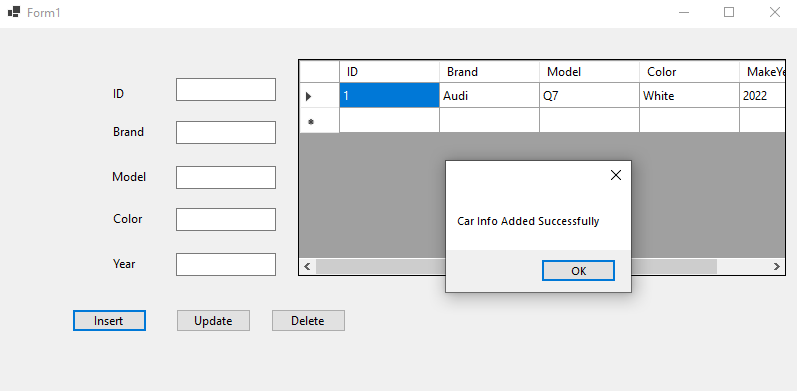Click the Update button
The width and height of the screenshot is (797, 391).
[213, 321]
